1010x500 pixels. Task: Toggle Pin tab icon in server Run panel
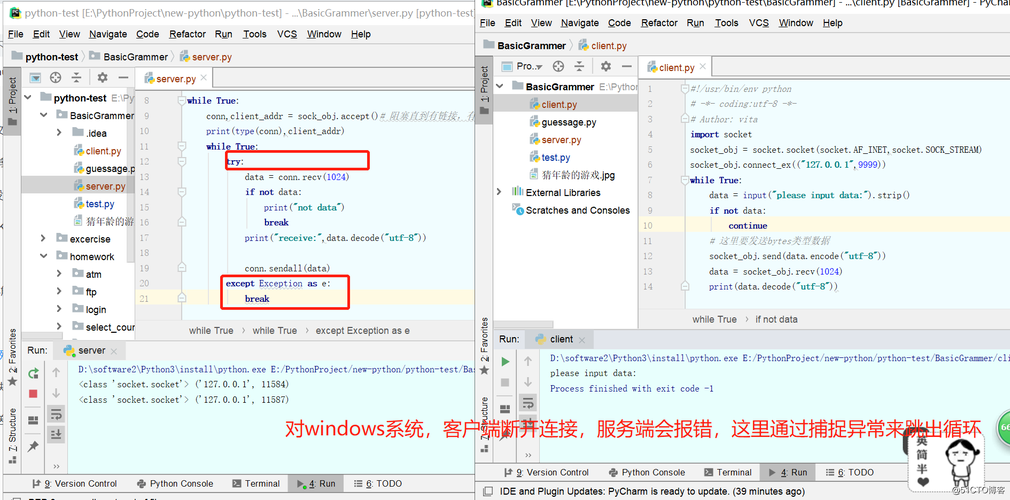pyautogui.click(x=33, y=446)
